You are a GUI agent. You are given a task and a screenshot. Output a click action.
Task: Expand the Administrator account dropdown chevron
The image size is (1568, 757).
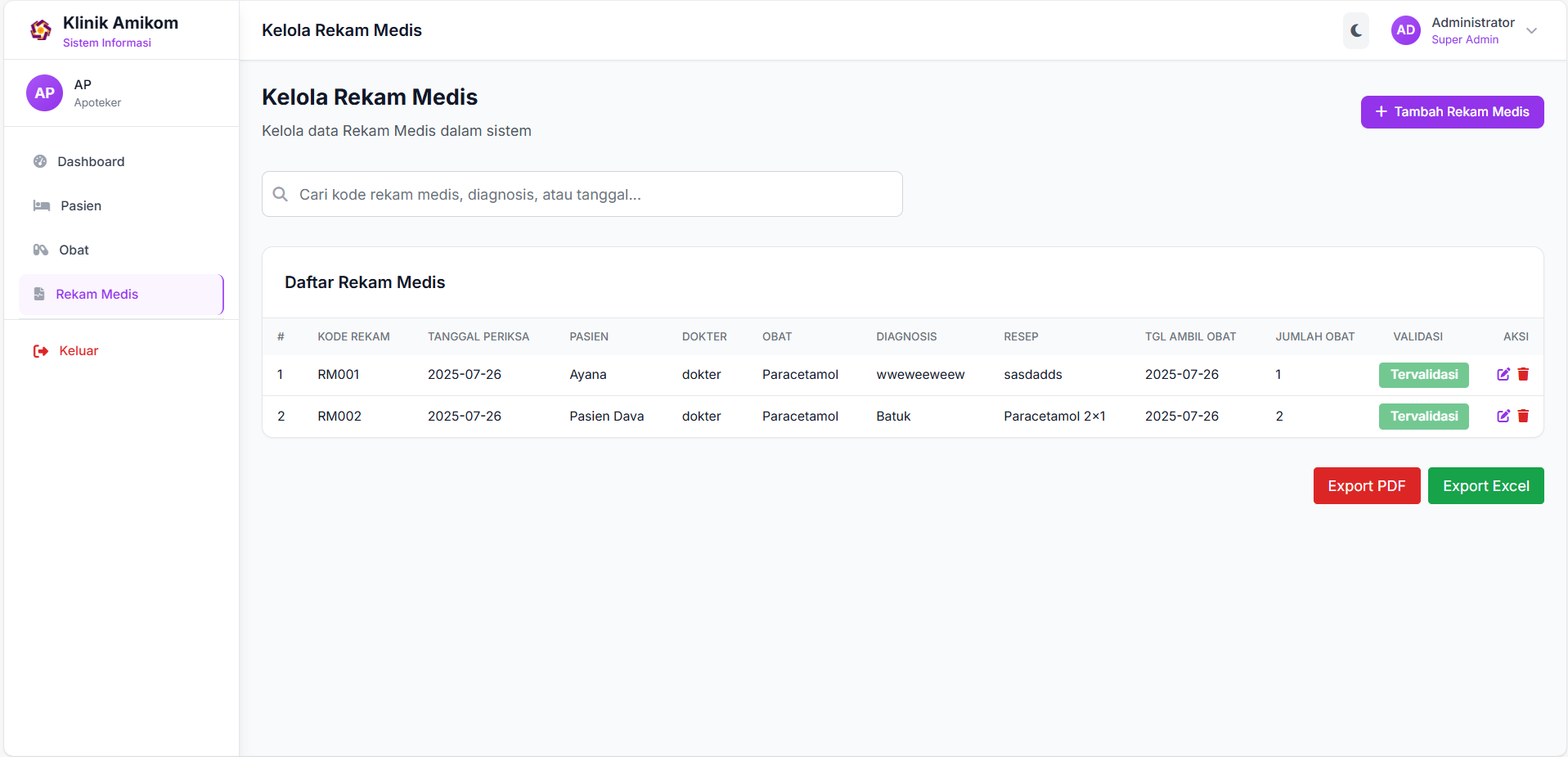click(1531, 31)
